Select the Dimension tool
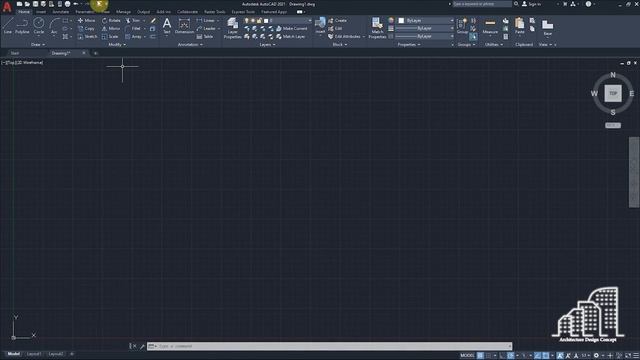This screenshot has height=360, width=640. [184, 25]
